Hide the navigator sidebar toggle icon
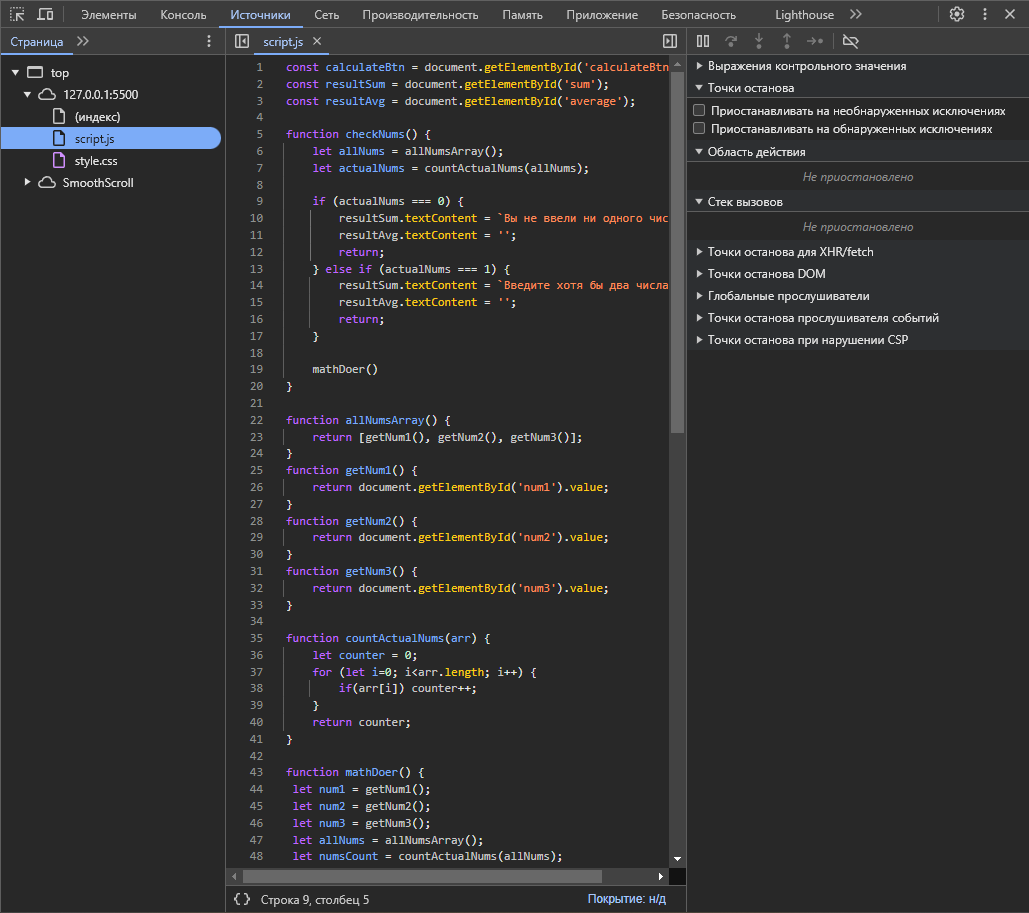This screenshot has height=913, width=1029. [x=241, y=41]
